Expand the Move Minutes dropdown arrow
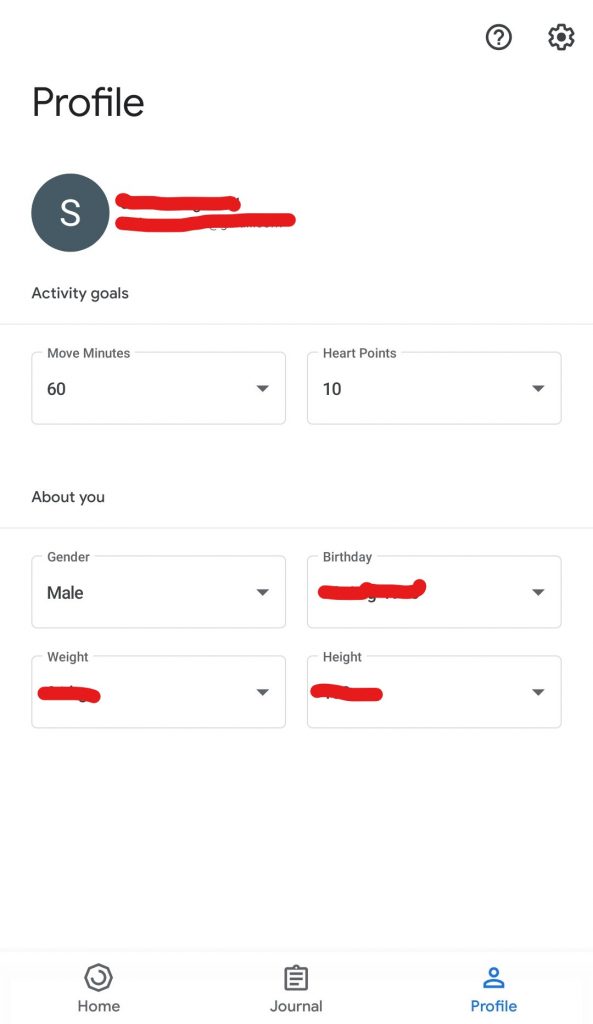The height and width of the screenshot is (1024, 593). pos(263,389)
